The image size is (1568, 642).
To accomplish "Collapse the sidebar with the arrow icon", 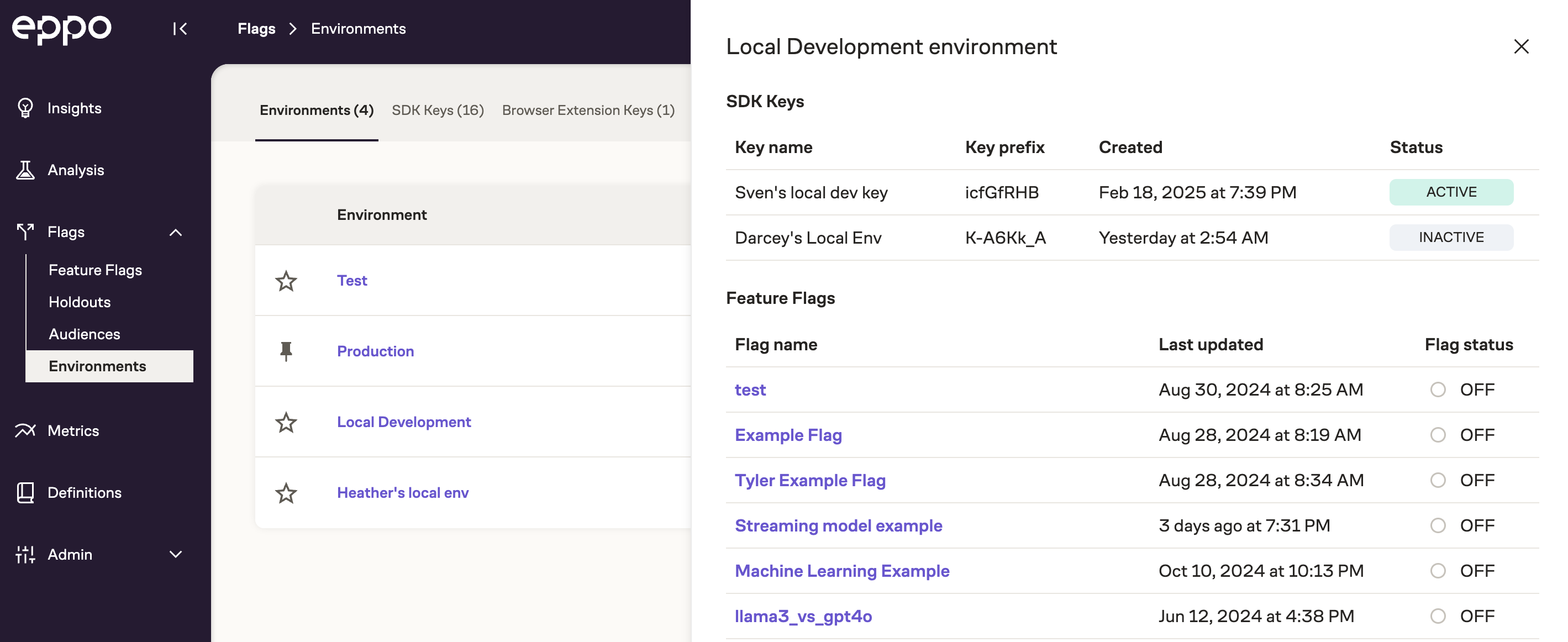I will [180, 29].
